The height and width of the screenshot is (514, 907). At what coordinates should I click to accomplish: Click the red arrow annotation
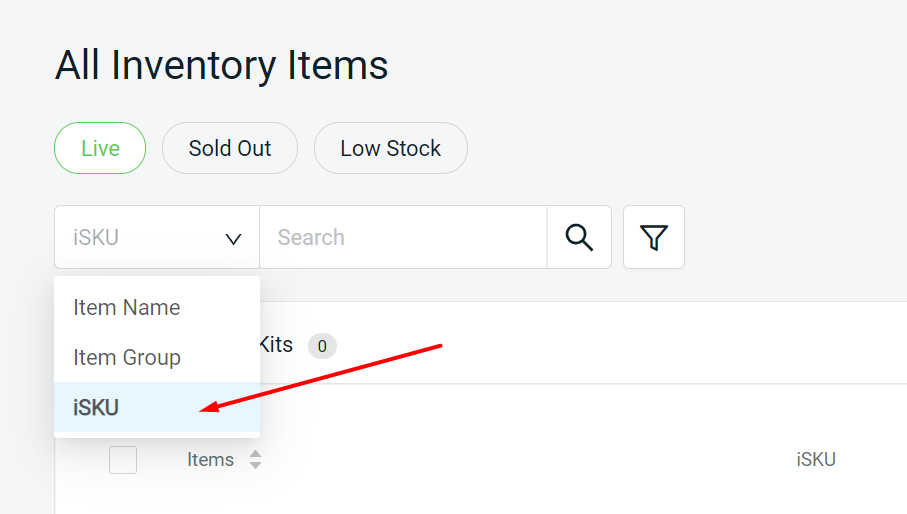tap(320, 377)
